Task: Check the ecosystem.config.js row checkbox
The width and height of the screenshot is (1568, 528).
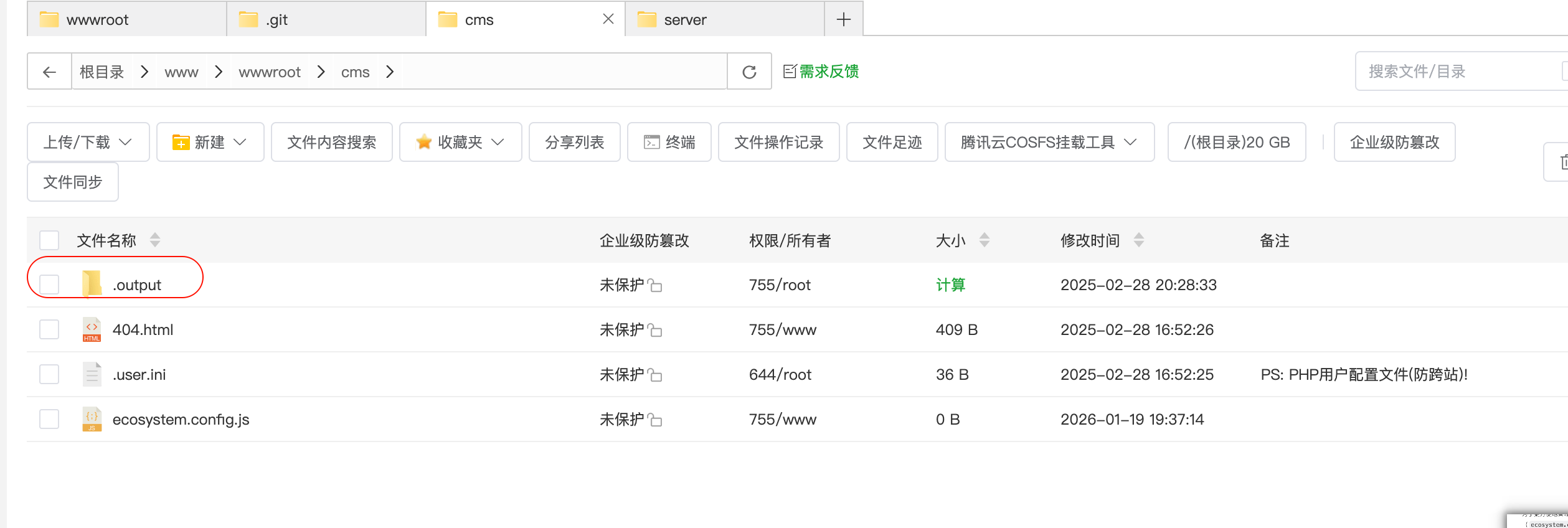Action: coord(49,419)
